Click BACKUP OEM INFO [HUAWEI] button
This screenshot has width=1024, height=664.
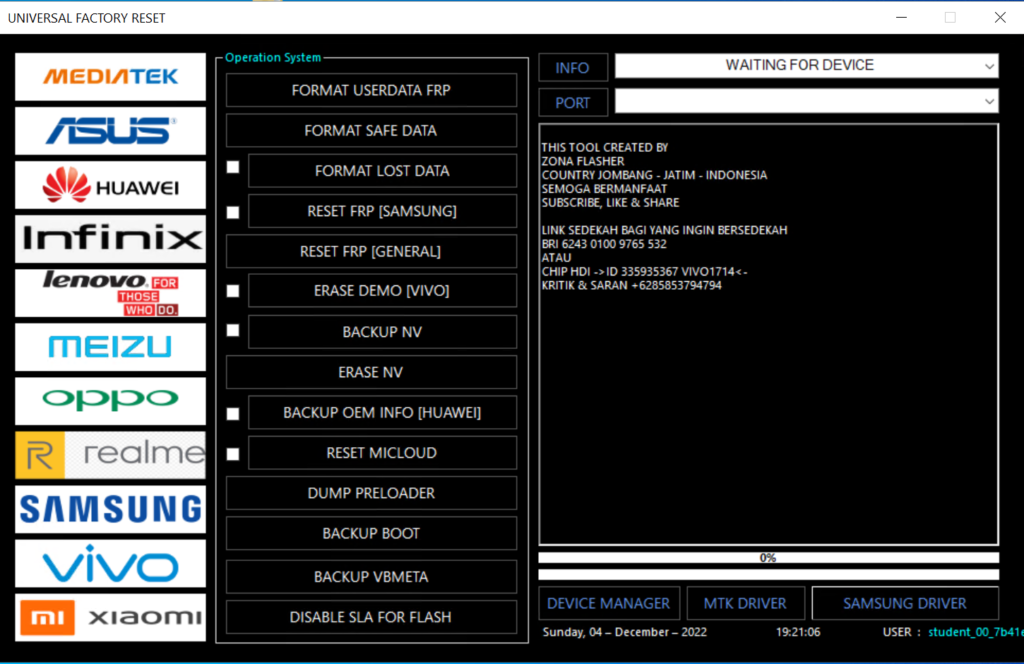(382, 413)
